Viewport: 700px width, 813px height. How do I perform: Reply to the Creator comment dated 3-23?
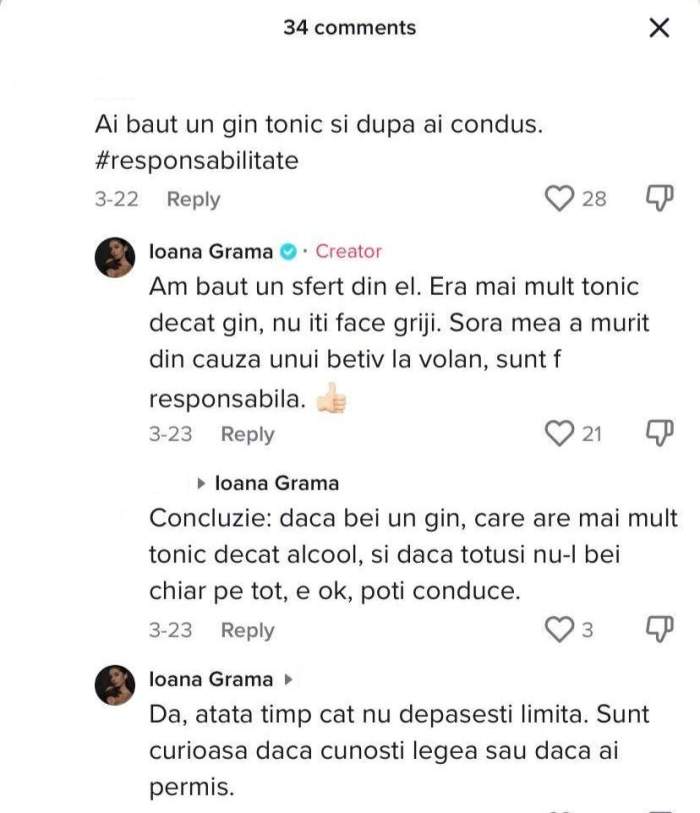click(247, 434)
